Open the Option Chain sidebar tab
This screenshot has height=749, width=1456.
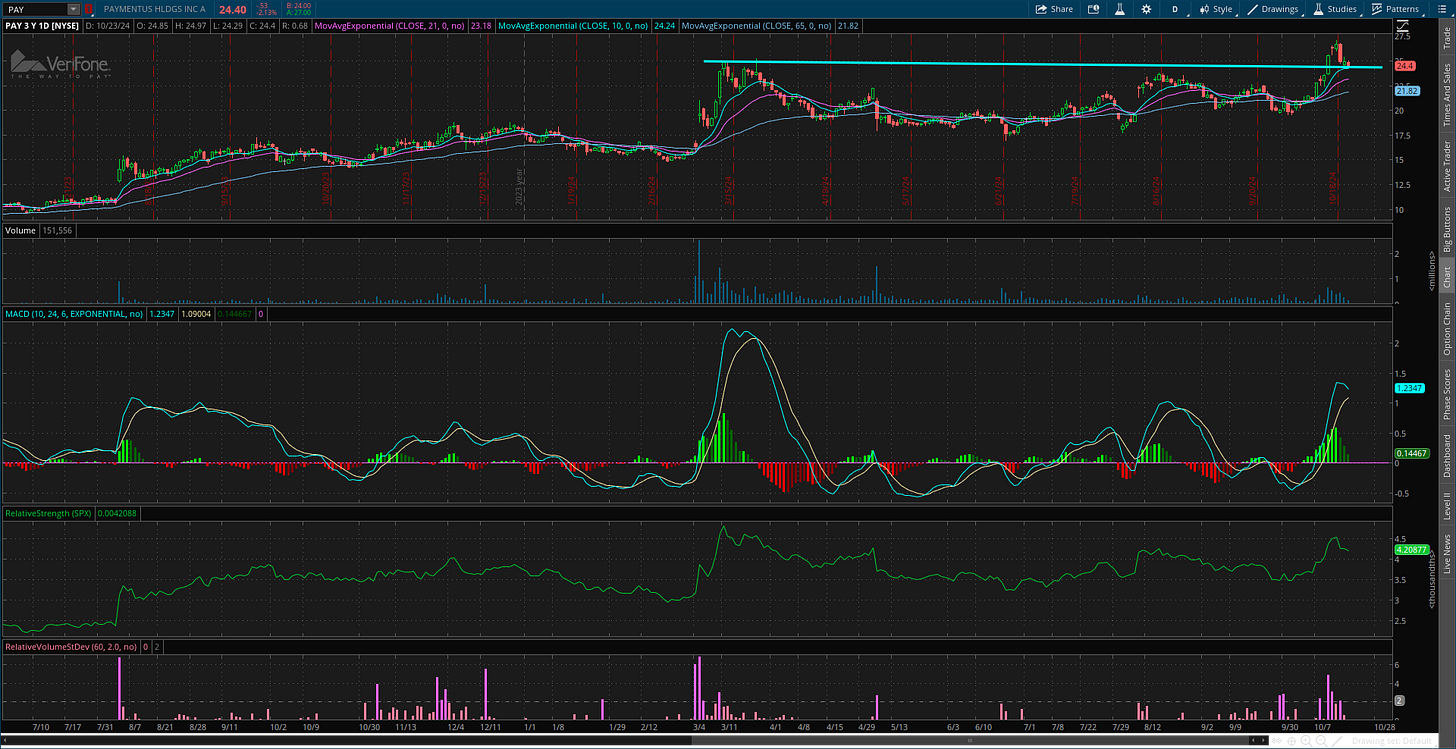tap(1447, 329)
